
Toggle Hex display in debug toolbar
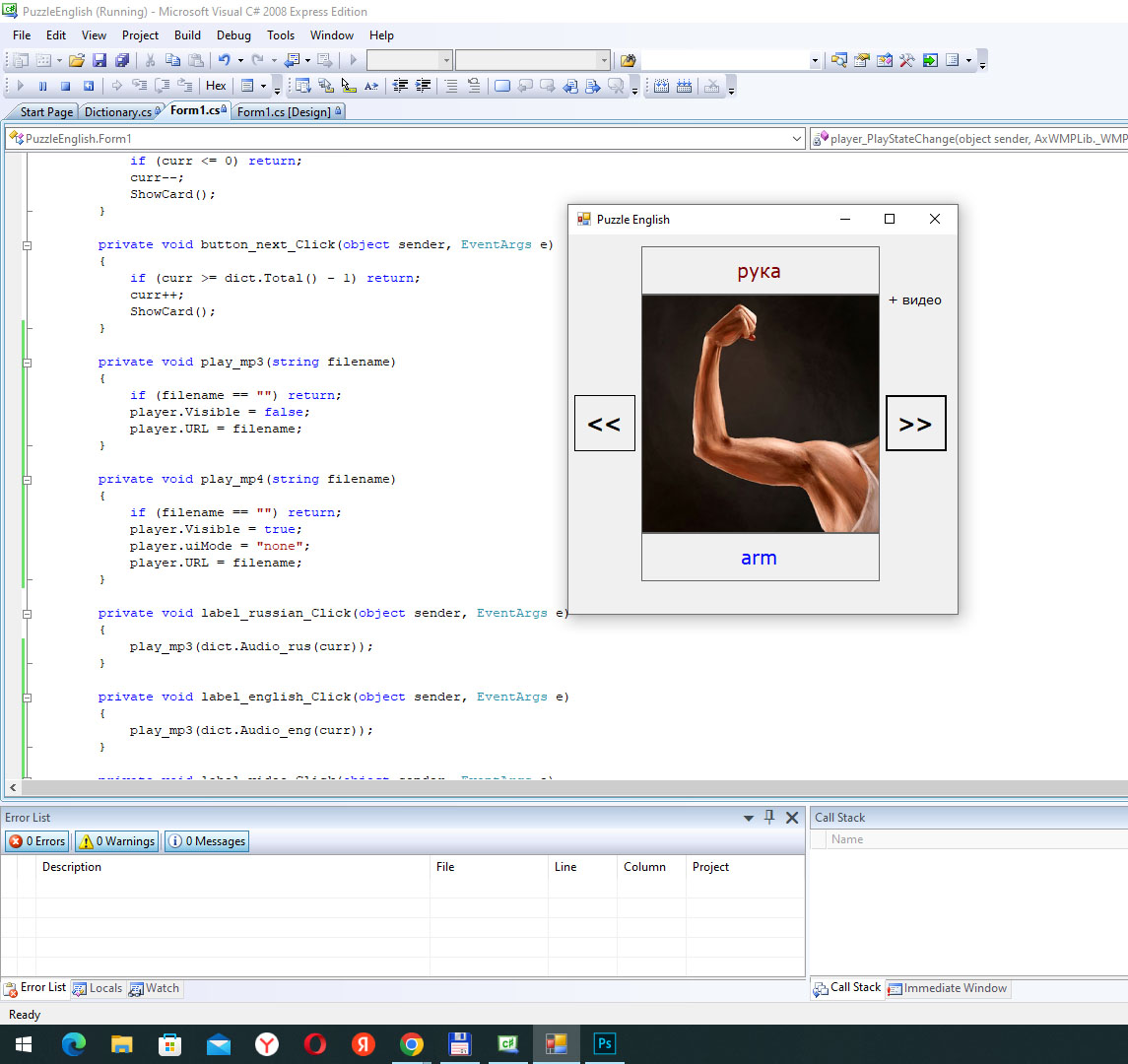pyautogui.click(x=216, y=86)
